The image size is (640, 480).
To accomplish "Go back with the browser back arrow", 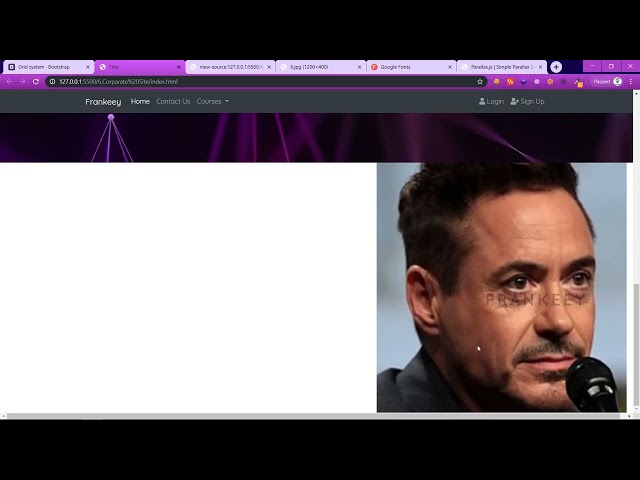I will point(9,82).
